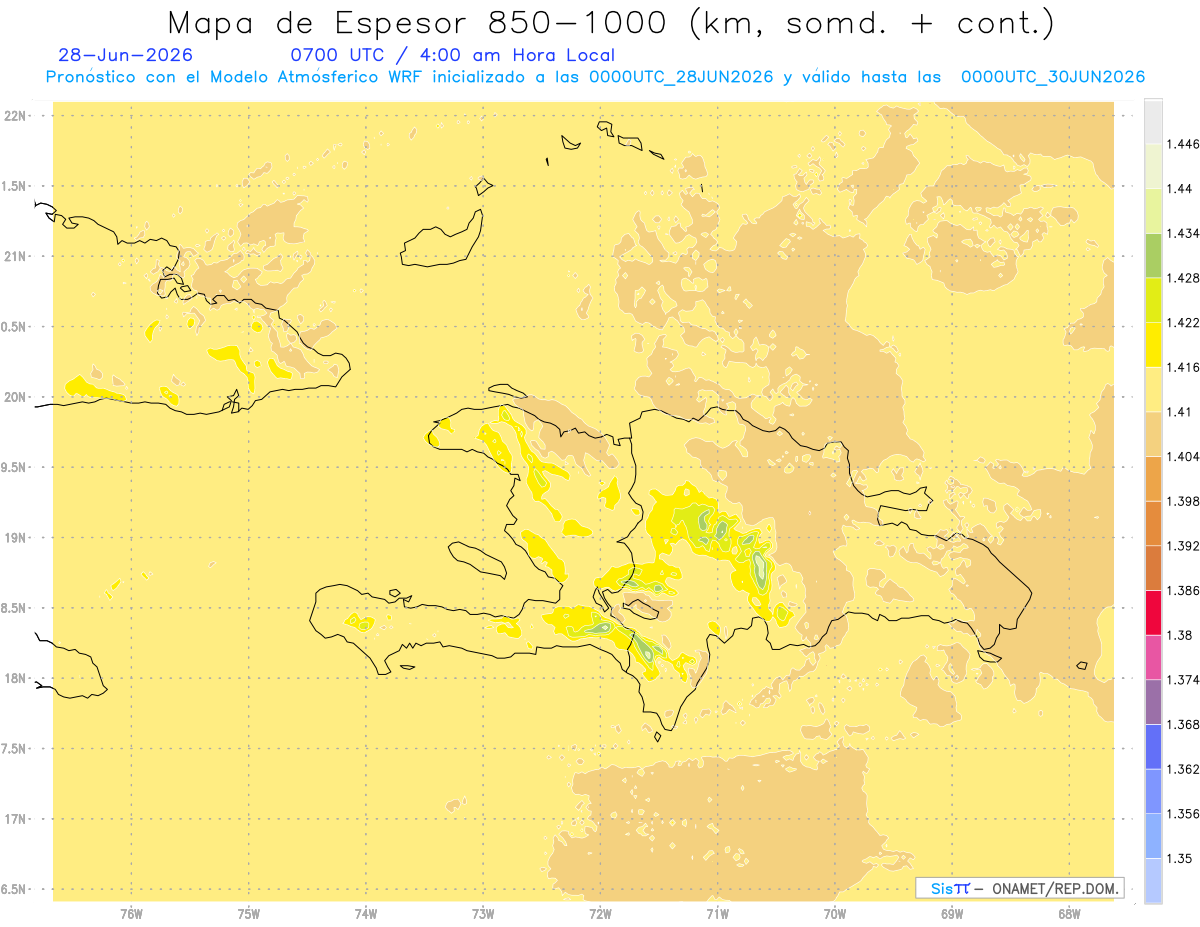
Task: Click the 71W longitude axis label
Action: click(x=717, y=913)
